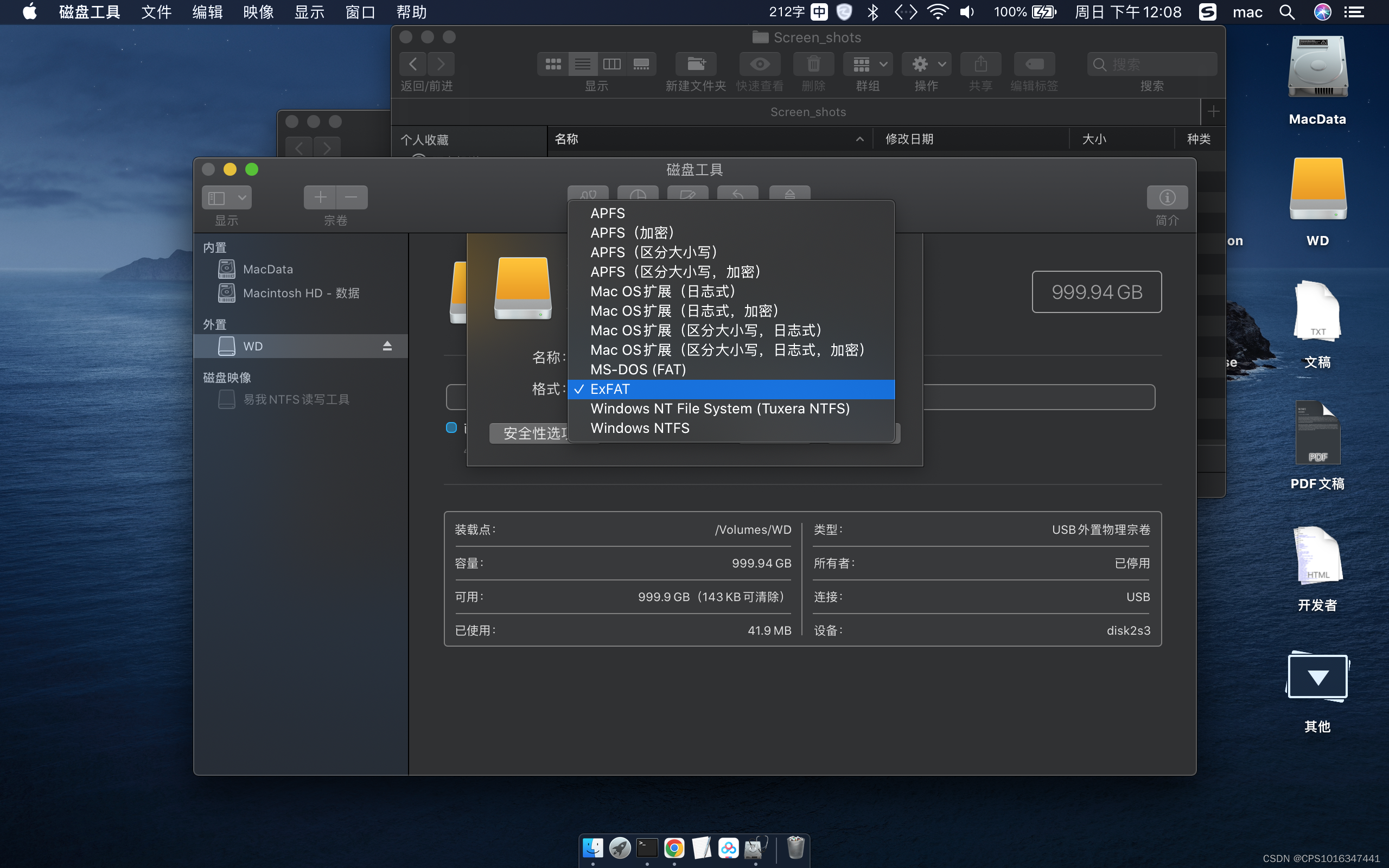
Task: Click the add volume plus button
Action: click(320, 197)
